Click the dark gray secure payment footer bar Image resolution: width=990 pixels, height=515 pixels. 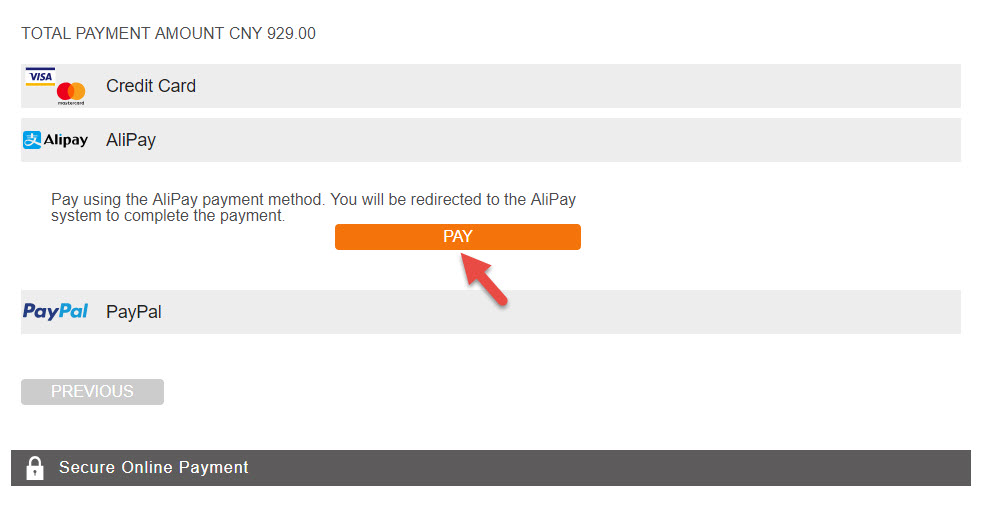coord(491,468)
